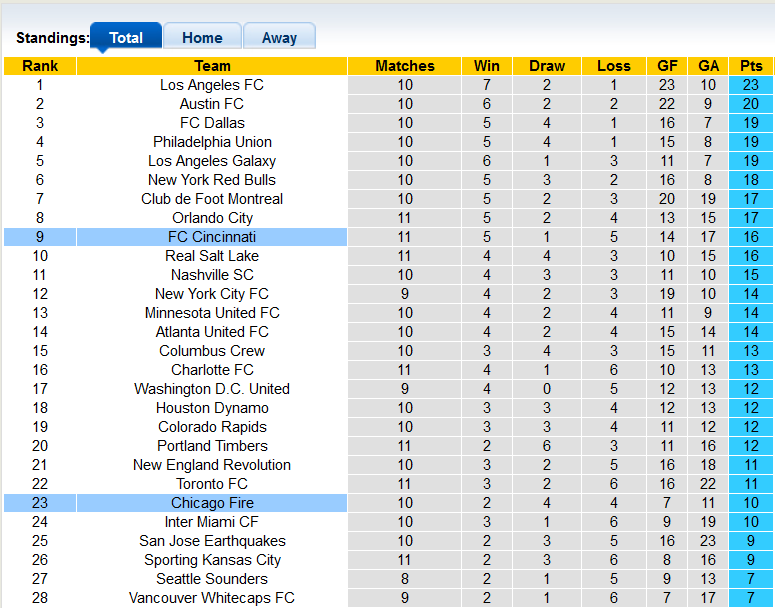Open Vancouver Whitecaps FC team link

click(x=212, y=598)
